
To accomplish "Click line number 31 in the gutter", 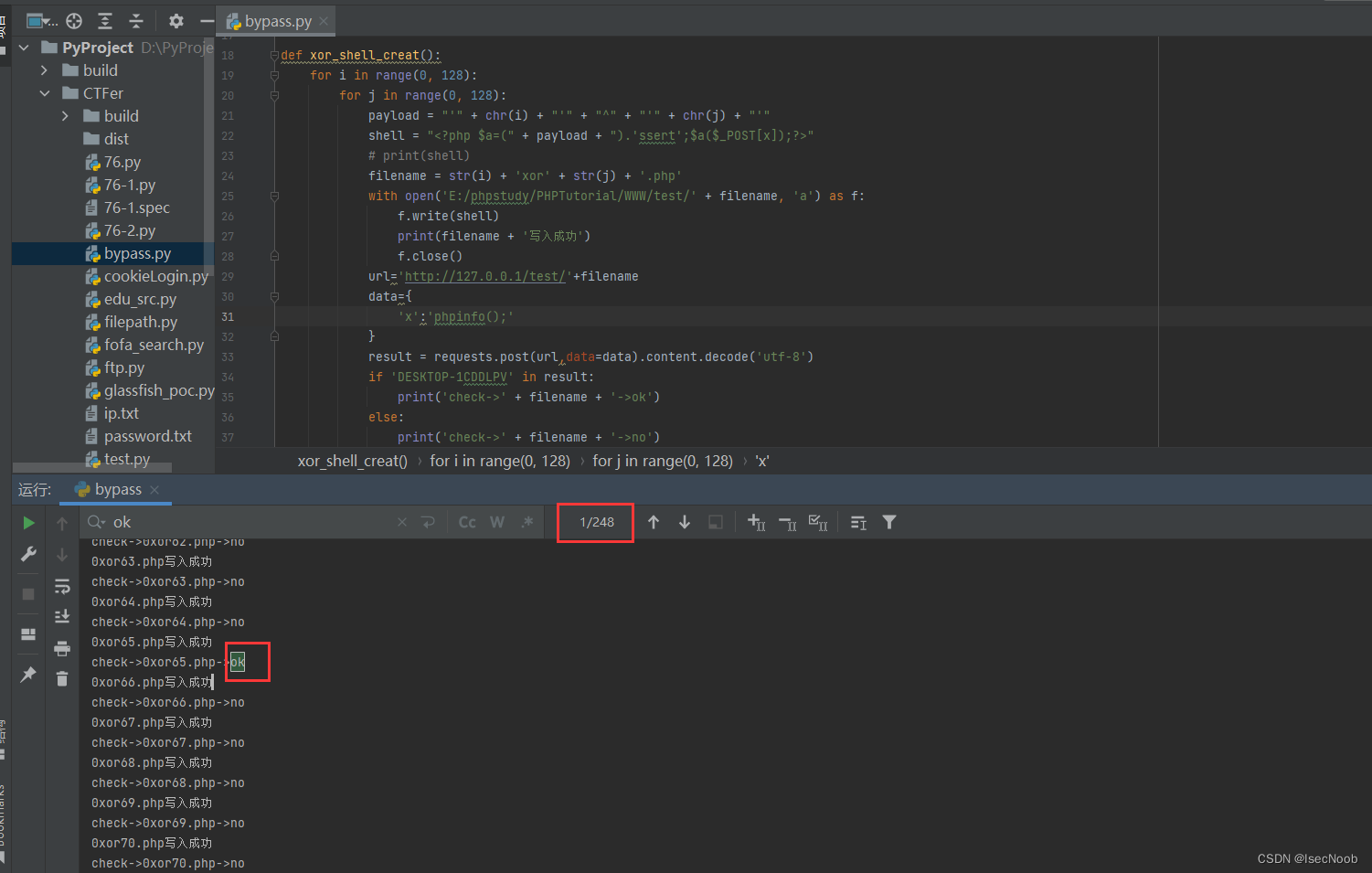I will [228, 316].
